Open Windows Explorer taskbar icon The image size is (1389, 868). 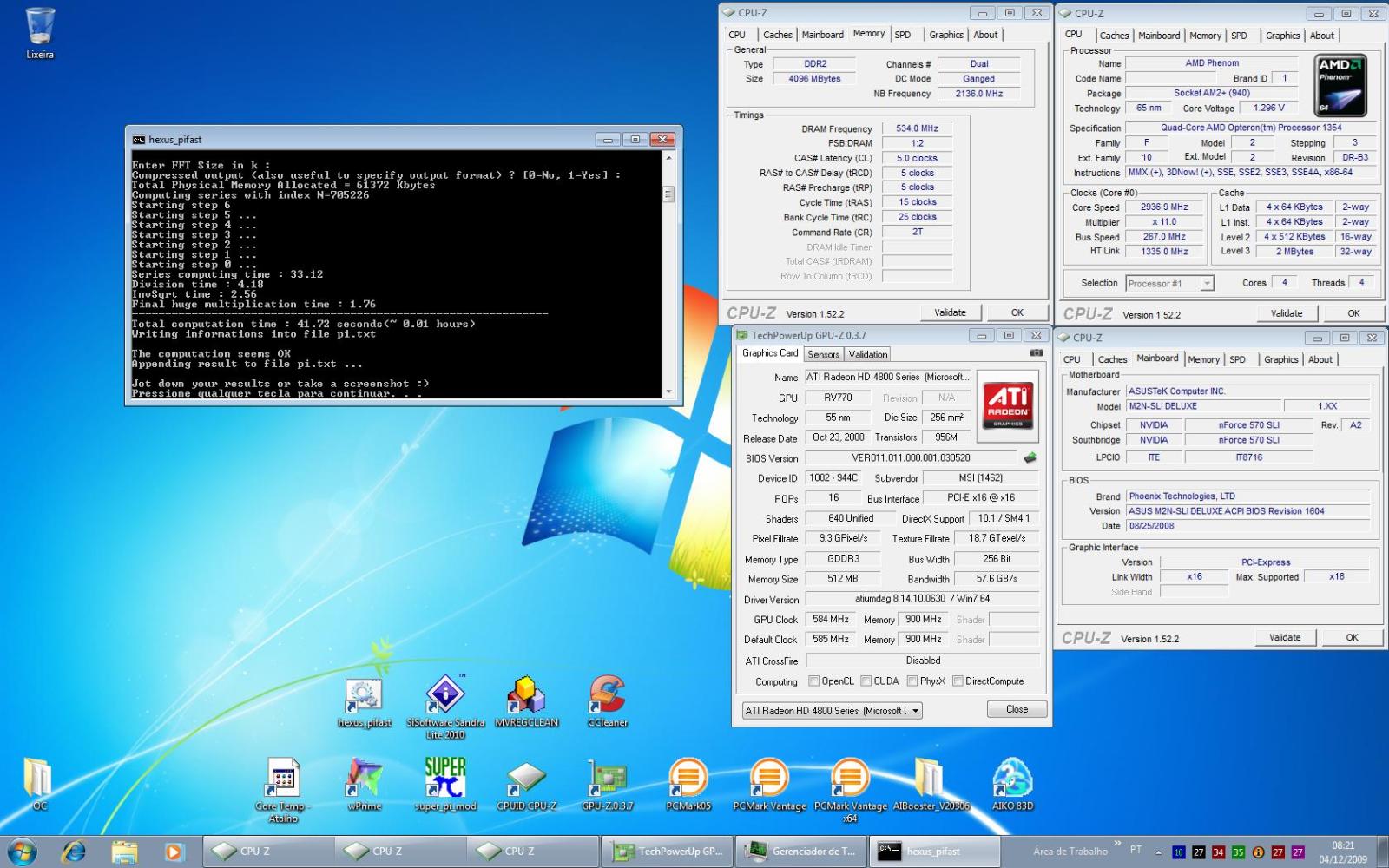coord(124,852)
